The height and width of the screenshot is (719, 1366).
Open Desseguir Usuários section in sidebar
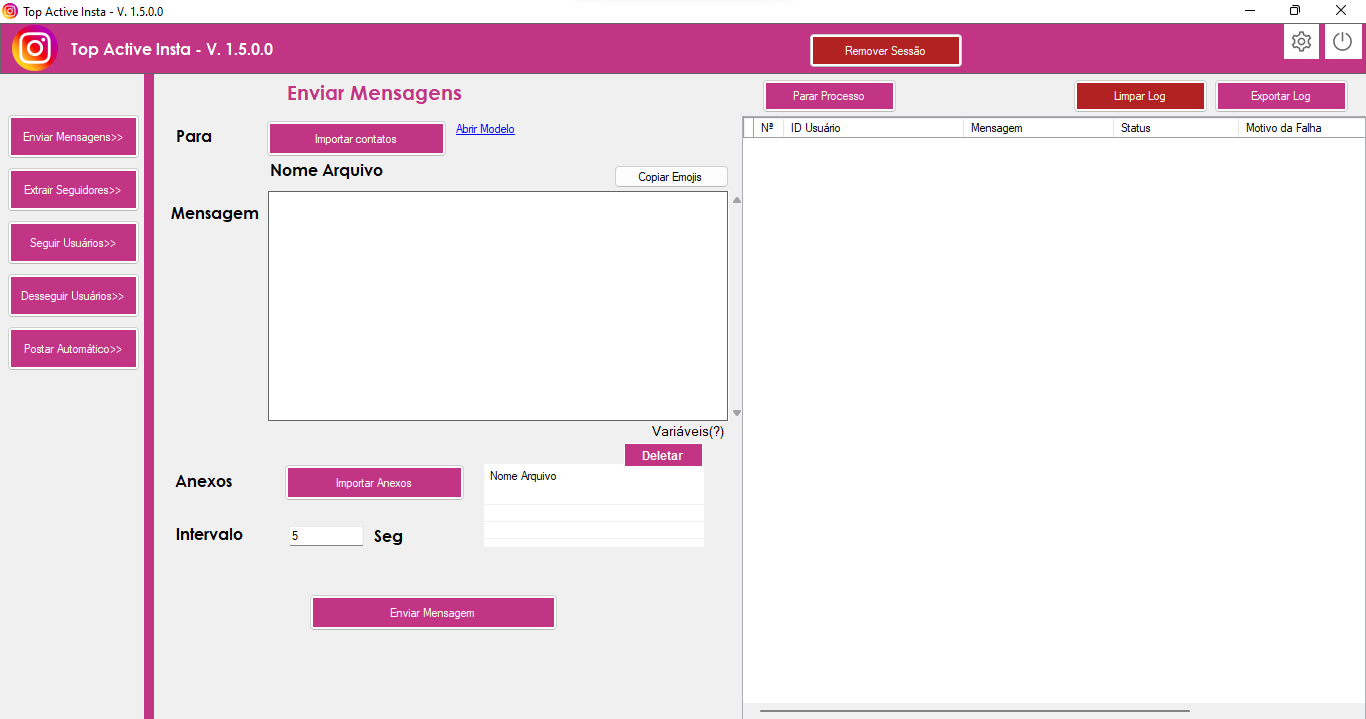pyautogui.click(x=73, y=296)
